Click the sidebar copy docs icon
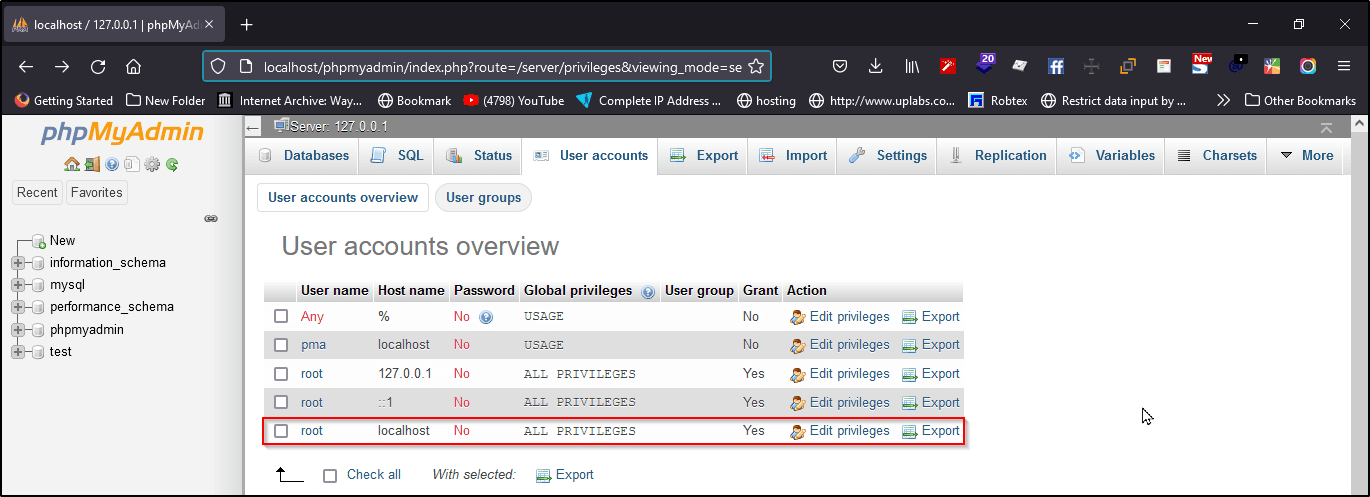This screenshot has height=497, width=1370. 131,164
